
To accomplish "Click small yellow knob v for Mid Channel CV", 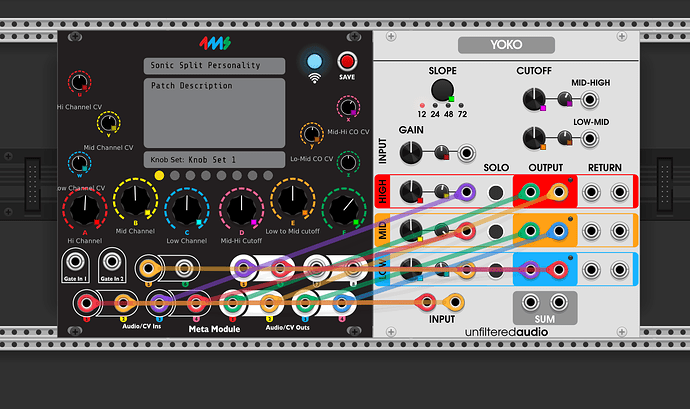I will pyautogui.click(x=108, y=122).
